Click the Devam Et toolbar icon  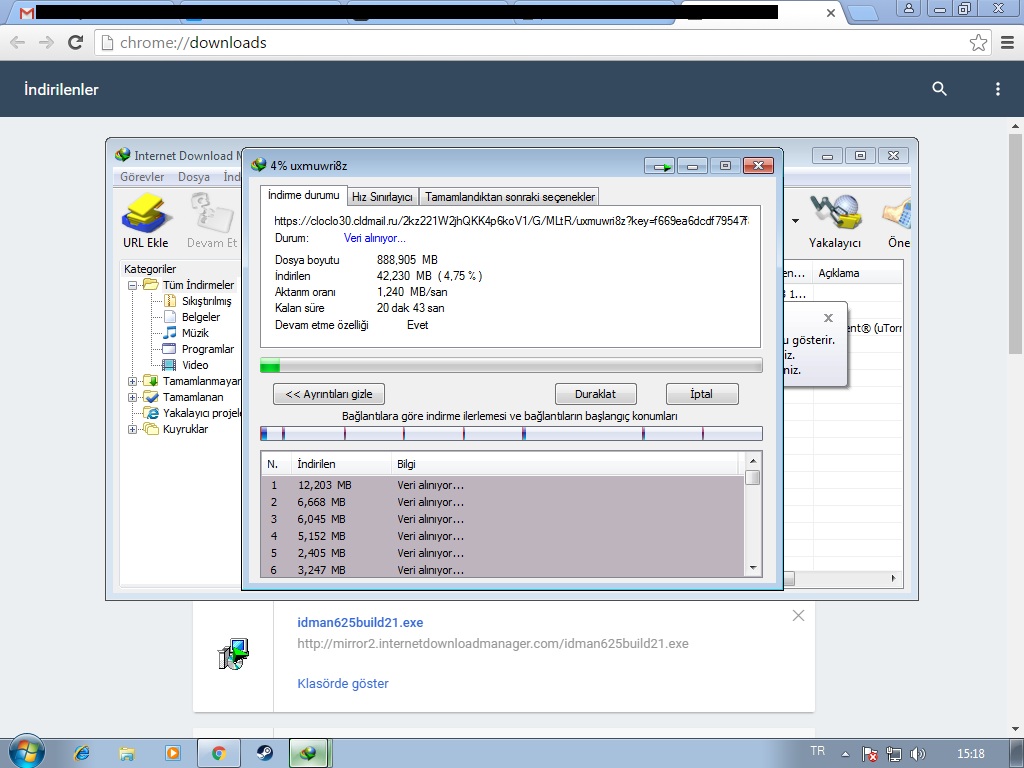tap(212, 213)
